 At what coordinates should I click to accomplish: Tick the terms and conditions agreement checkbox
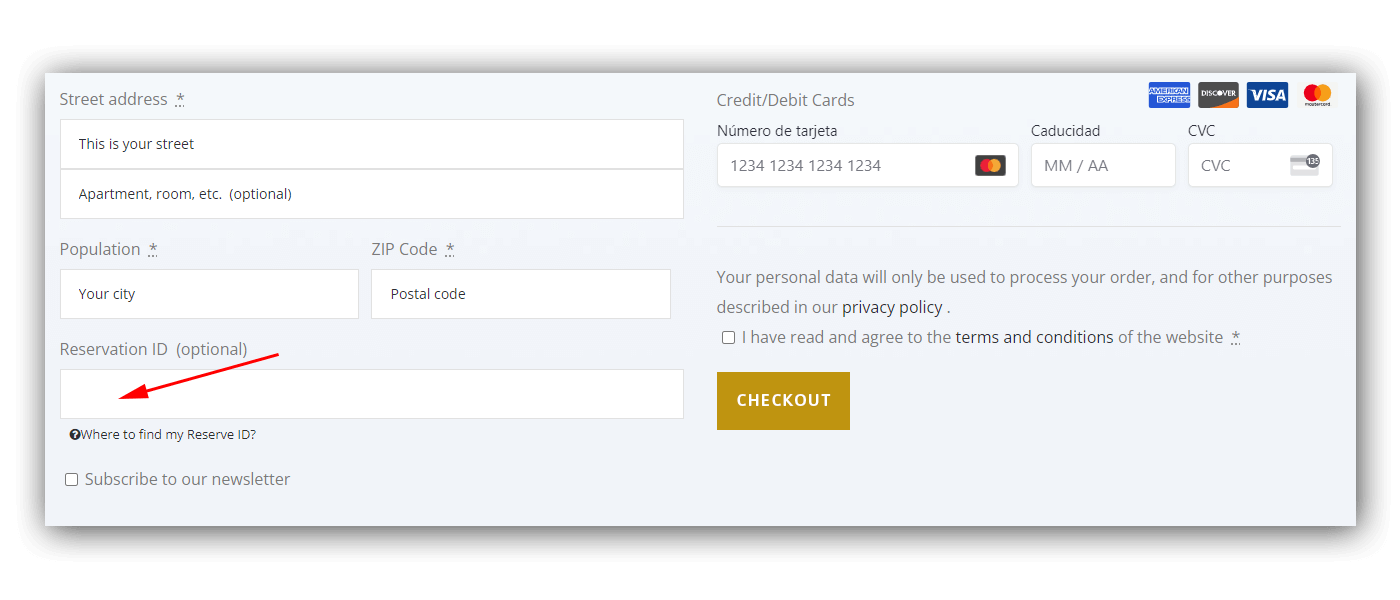[728, 338]
